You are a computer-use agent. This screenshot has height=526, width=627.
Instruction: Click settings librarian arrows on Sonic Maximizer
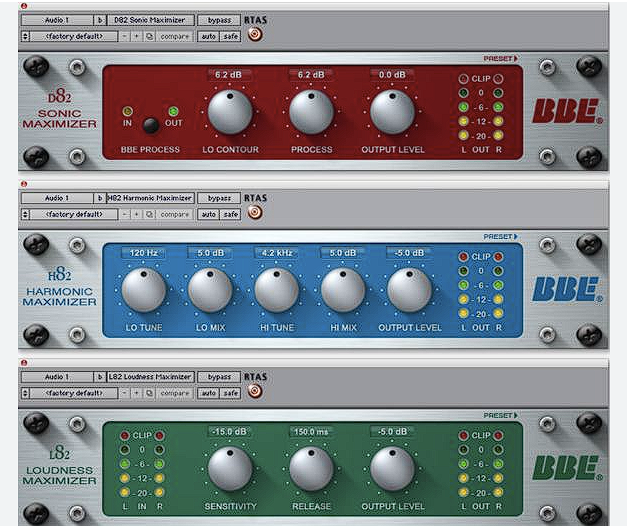coord(25,36)
